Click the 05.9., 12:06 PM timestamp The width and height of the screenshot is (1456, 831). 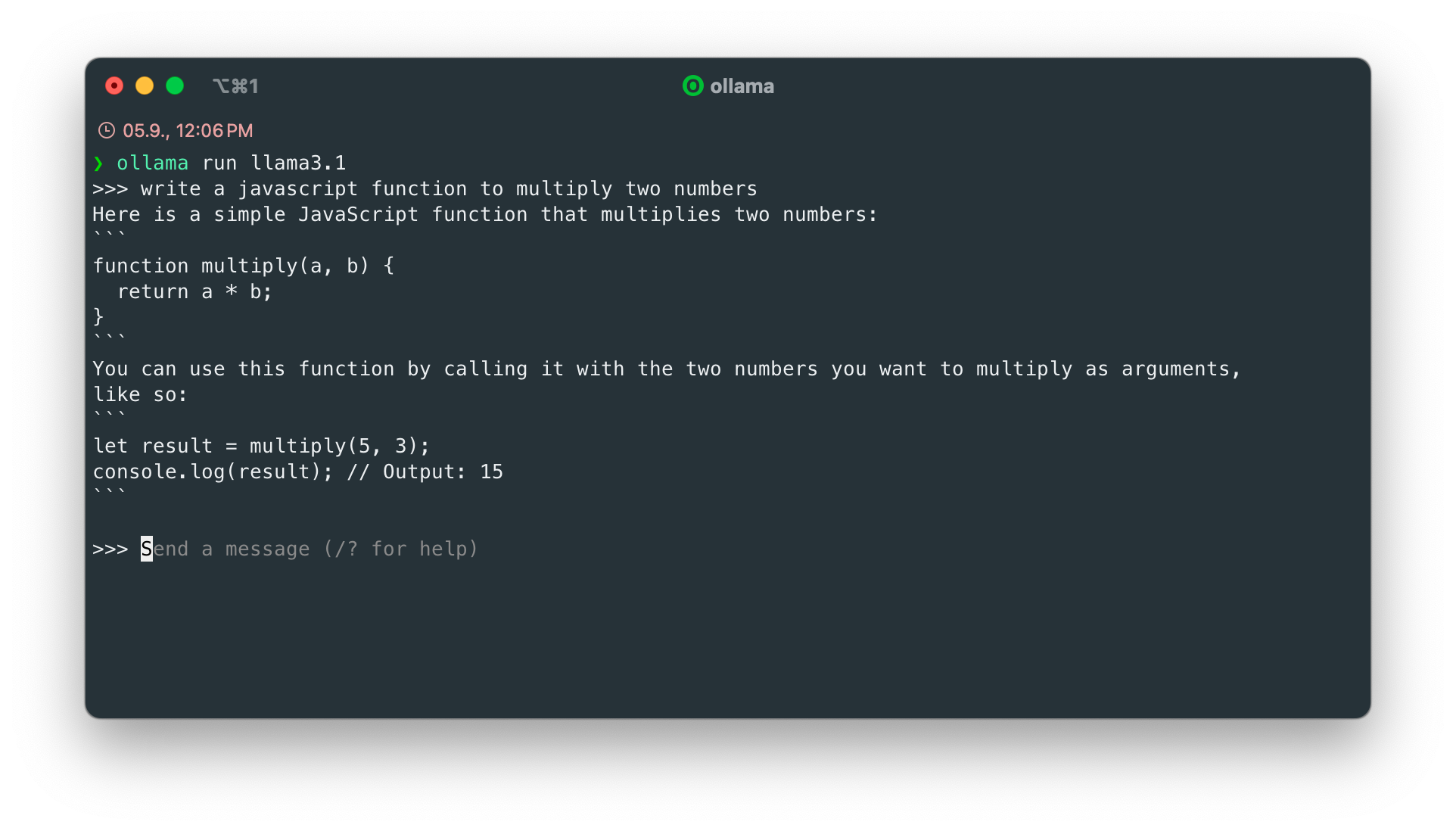pyautogui.click(x=188, y=130)
